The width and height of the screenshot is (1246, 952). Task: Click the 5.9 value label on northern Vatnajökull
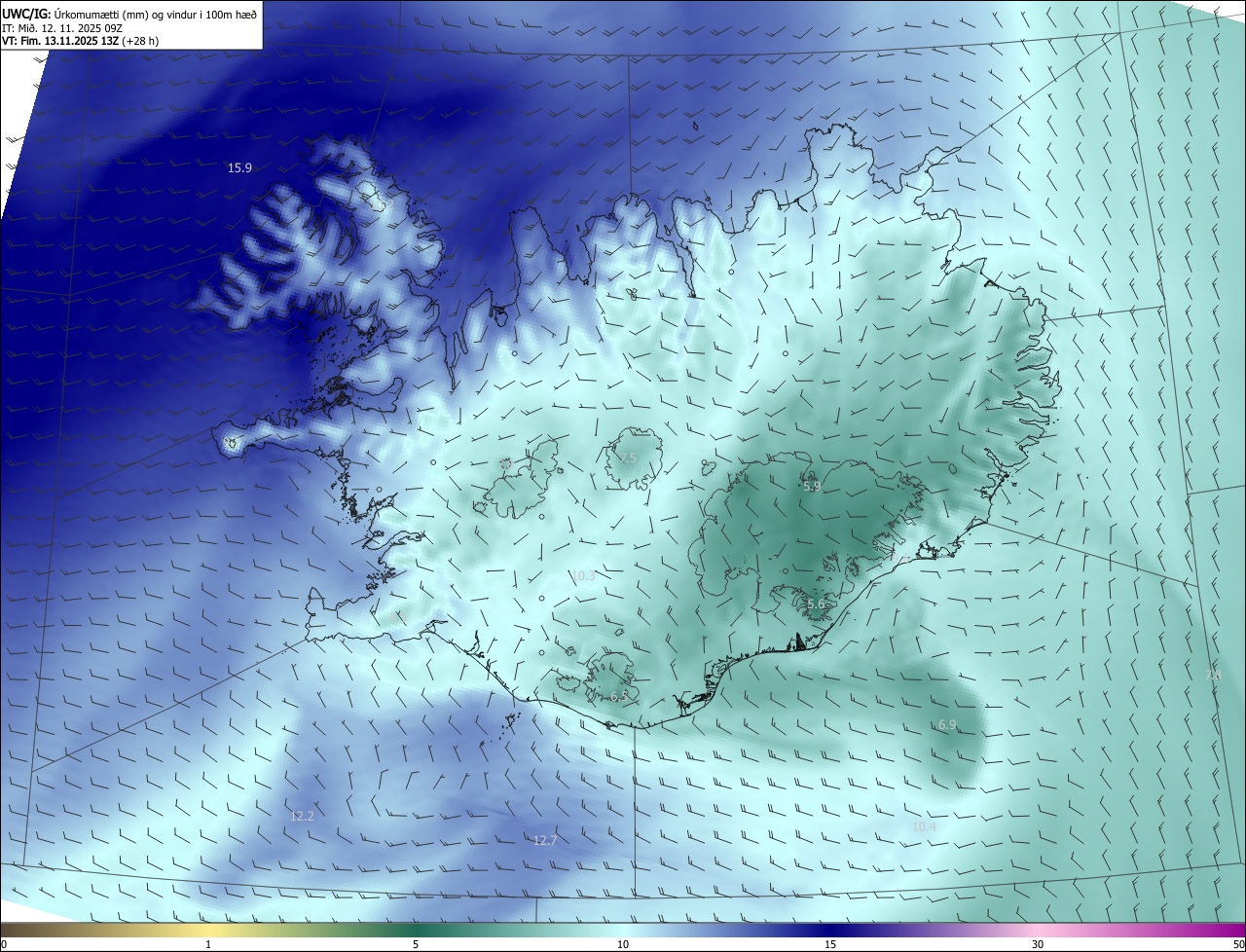pyautogui.click(x=812, y=486)
